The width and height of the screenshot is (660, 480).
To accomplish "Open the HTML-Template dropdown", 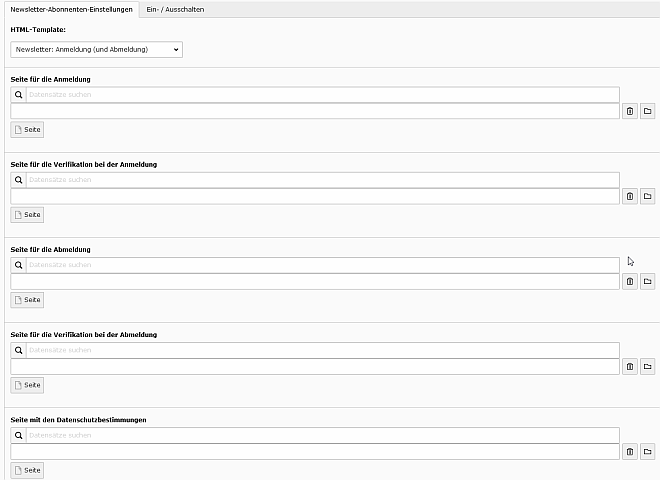I will (96, 49).
